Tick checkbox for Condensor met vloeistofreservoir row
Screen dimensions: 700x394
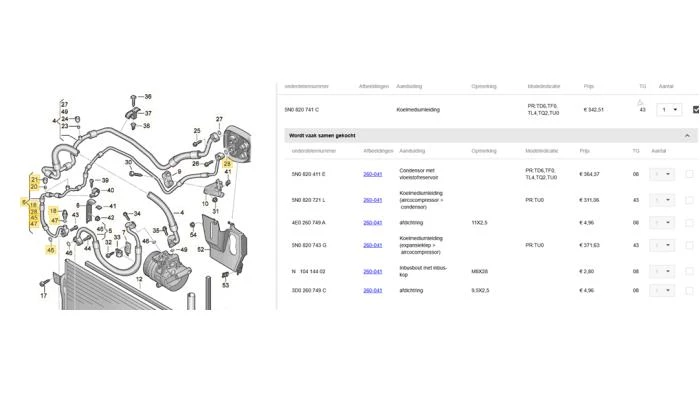pyautogui.click(x=689, y=174)
